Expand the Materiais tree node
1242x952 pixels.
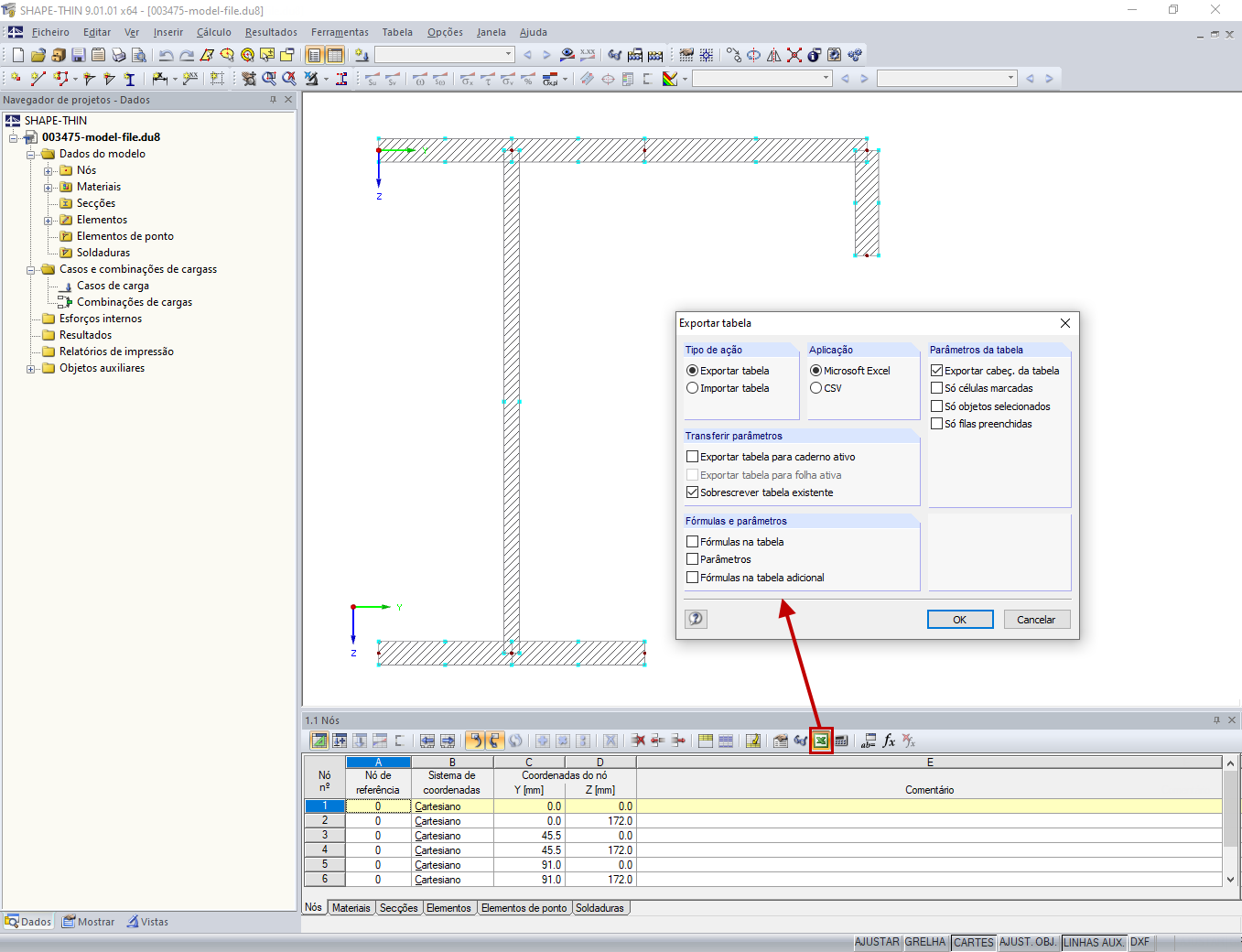49,187
